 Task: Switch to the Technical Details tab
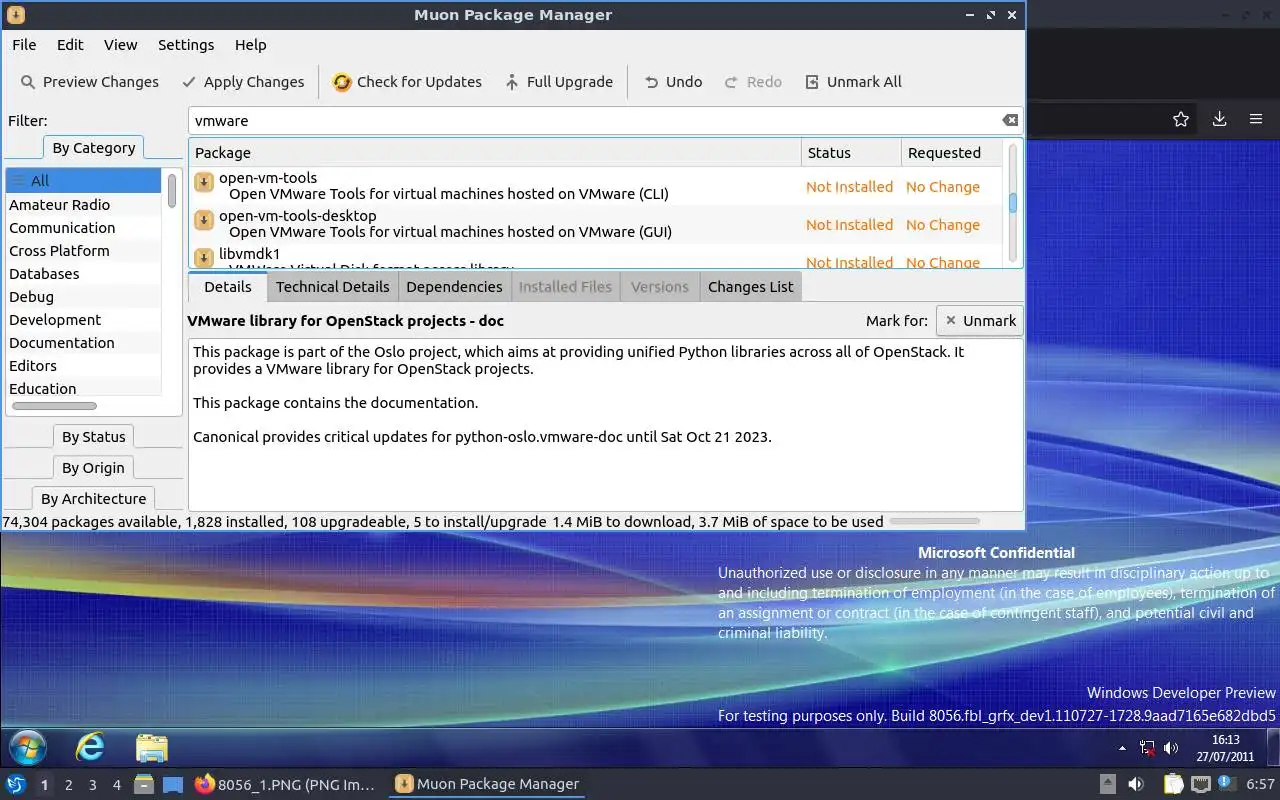click(332, 287)
